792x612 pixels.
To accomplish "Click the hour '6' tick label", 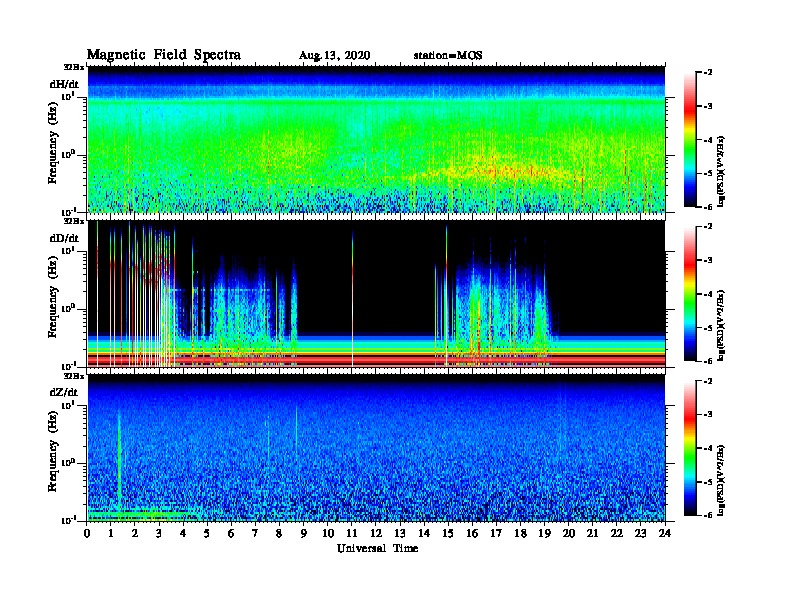I will pos(231,533).
